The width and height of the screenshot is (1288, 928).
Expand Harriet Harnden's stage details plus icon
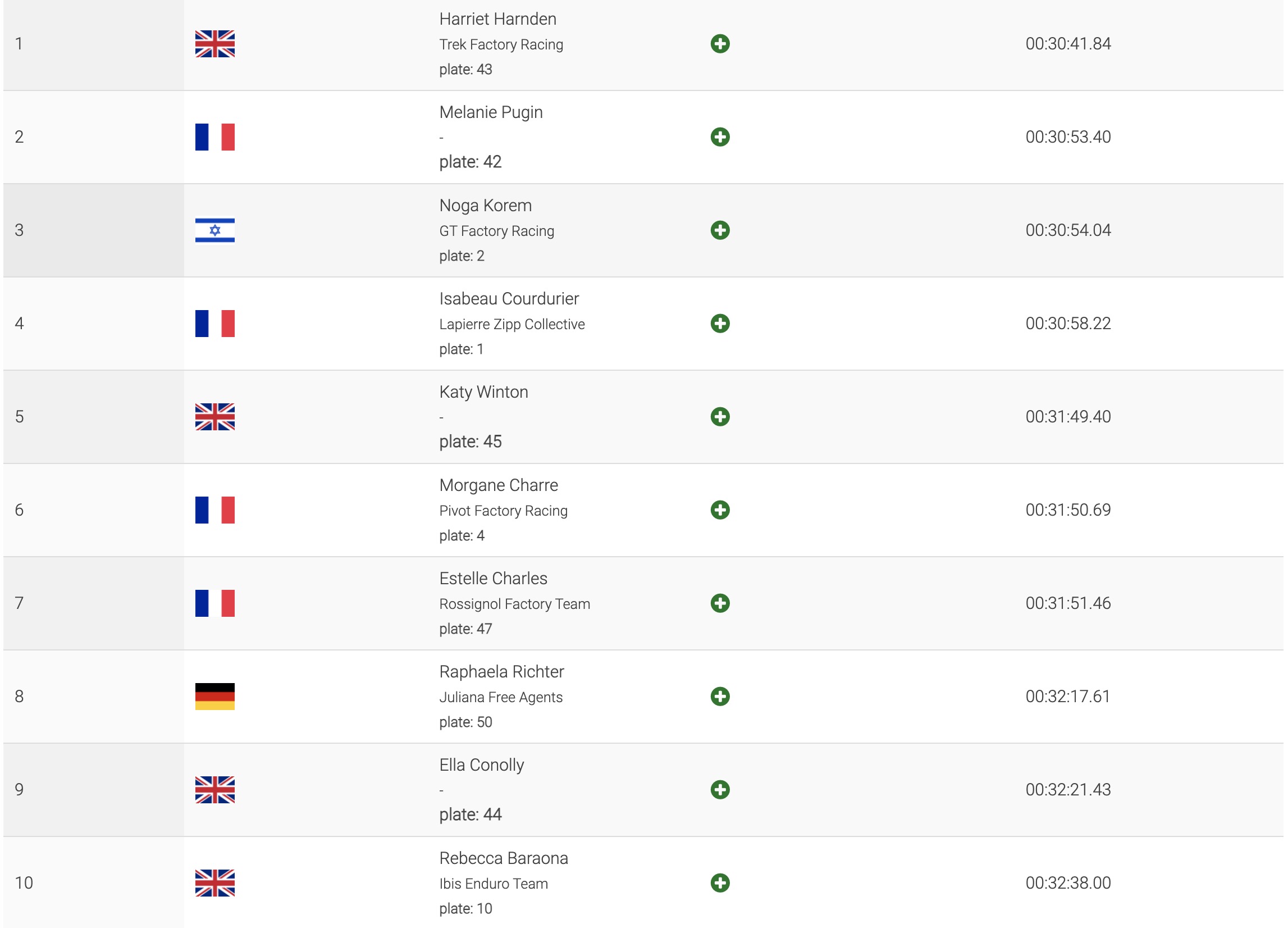coord(720,44)
